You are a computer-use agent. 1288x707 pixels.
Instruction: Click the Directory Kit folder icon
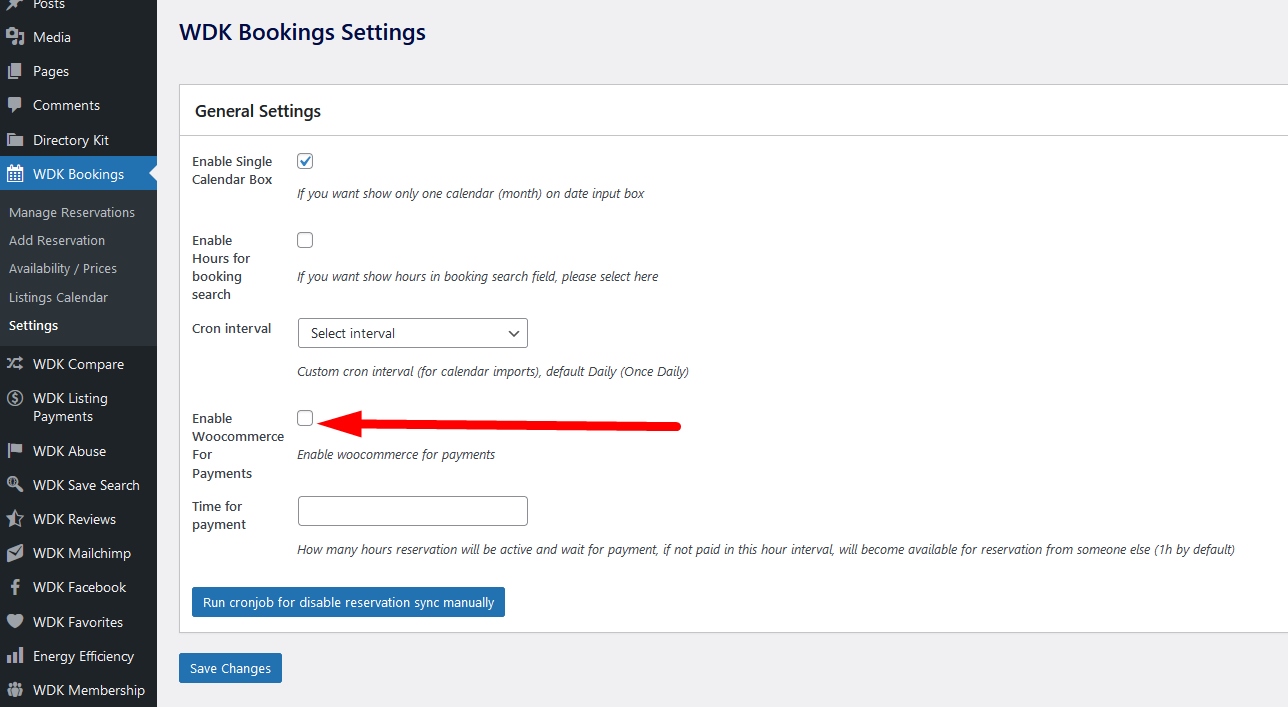15,140
